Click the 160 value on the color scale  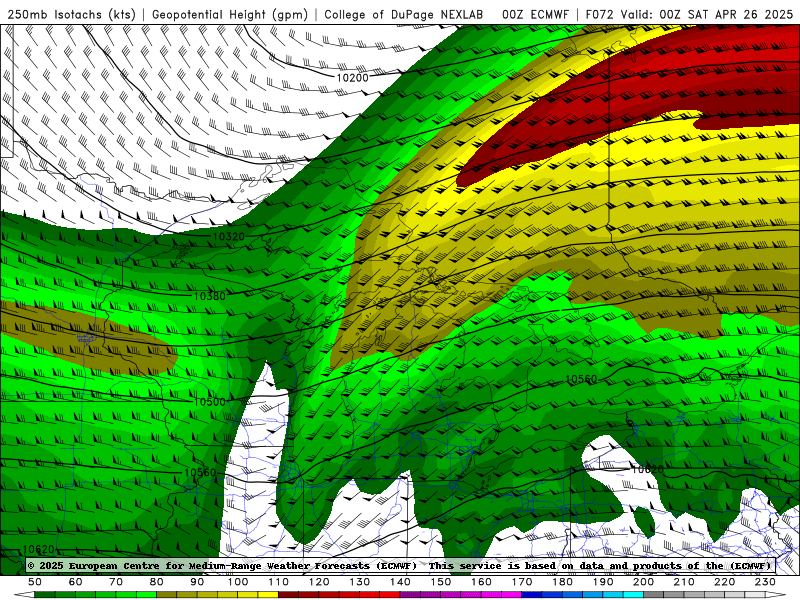pyautogui.click(x=481, y=582)
